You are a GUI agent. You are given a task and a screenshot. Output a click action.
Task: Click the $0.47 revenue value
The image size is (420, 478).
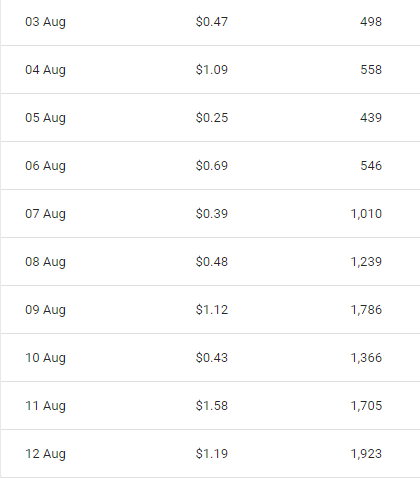pyautogui.click(x=212, y=22)
